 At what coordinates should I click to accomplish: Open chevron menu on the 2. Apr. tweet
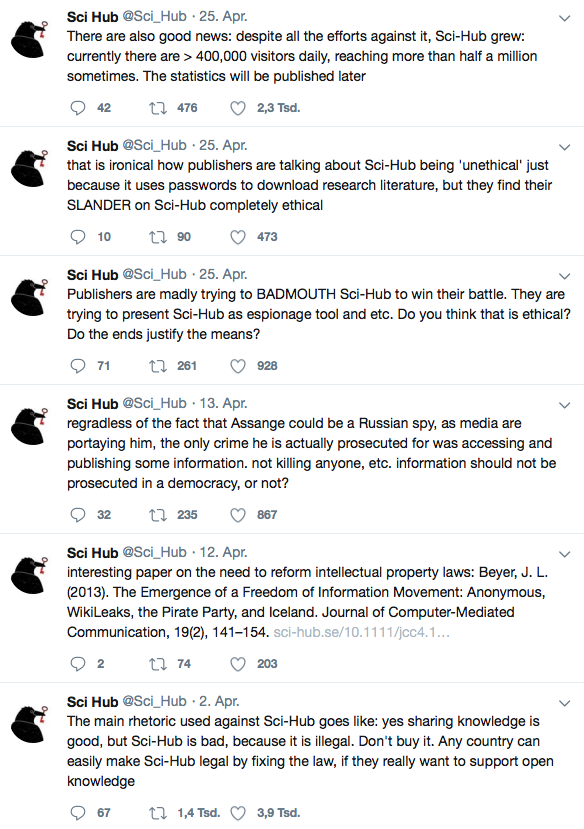[564, 704]
